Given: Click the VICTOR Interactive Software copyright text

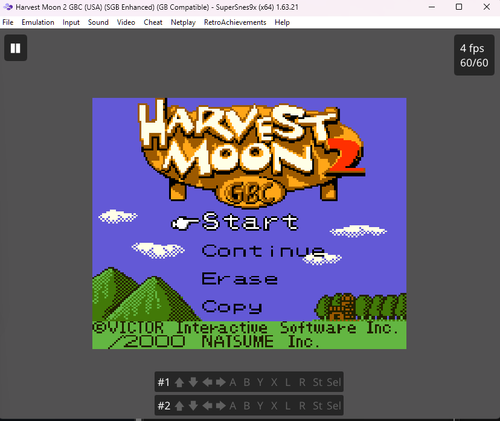Looking at the screenshot, I should (x=246, y=328).
